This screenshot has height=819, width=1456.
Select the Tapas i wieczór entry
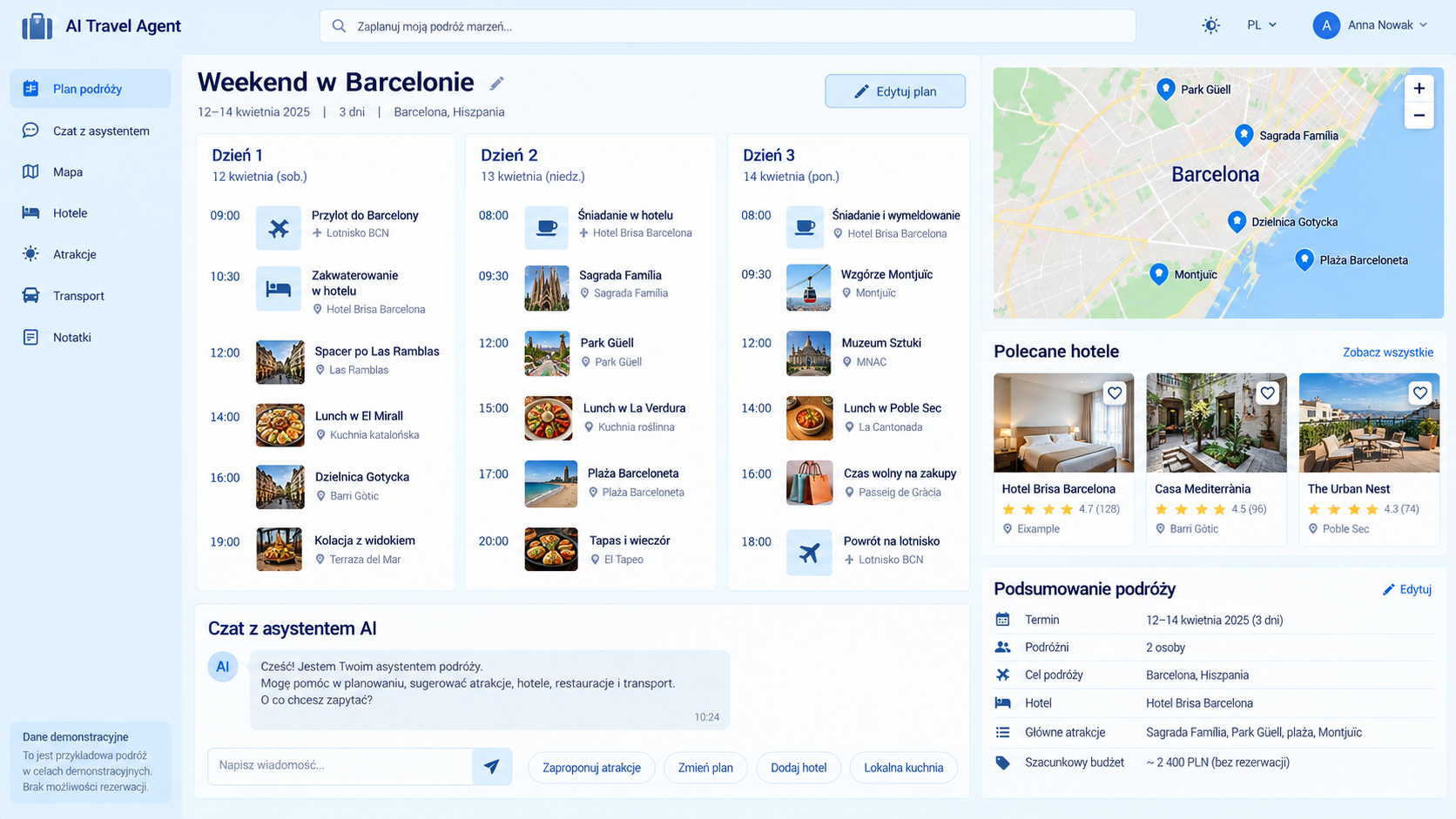[x=590, y=550]
